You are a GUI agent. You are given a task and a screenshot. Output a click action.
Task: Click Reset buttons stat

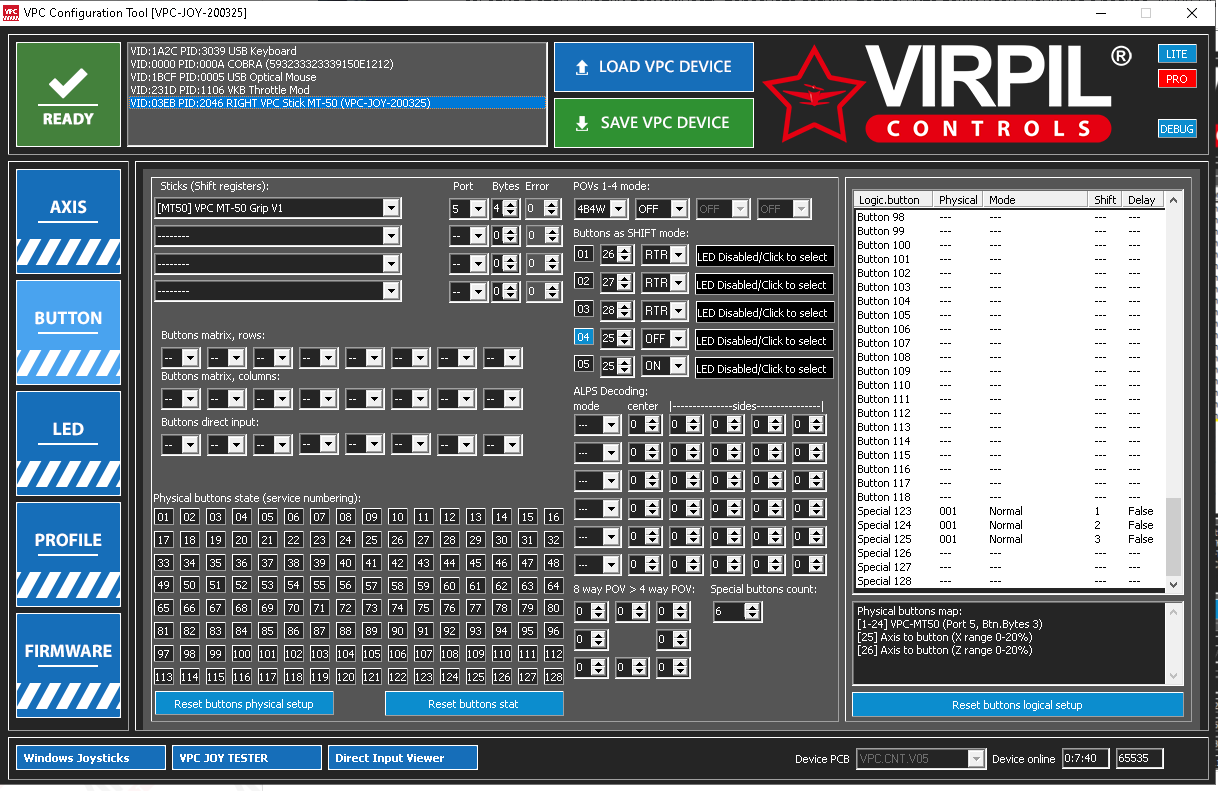pyautogui.click(x=474, y=704)
